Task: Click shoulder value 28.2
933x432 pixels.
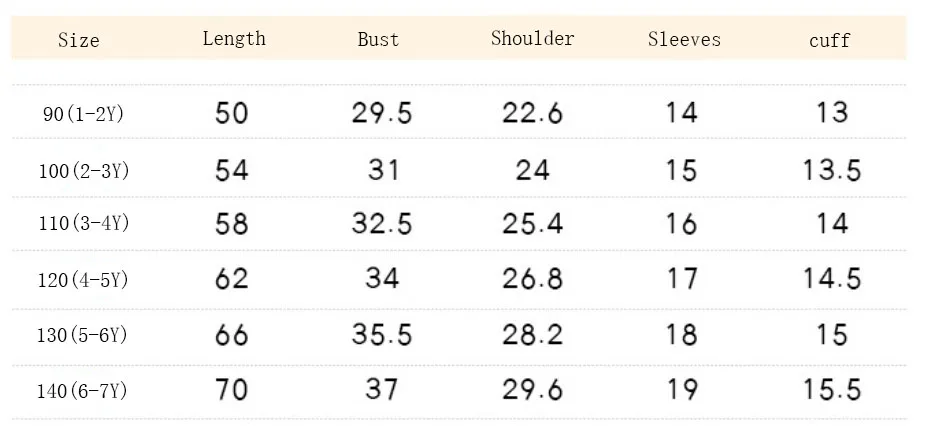Action: [532, 335]
